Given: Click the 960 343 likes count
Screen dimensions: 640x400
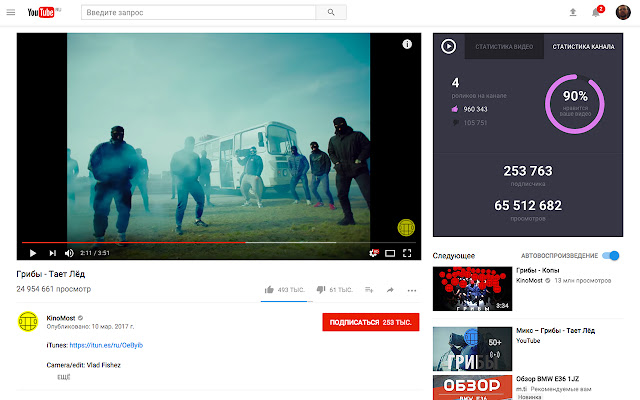Looking at the screenshot, I should pyautogui.click(x=475, y=109).
